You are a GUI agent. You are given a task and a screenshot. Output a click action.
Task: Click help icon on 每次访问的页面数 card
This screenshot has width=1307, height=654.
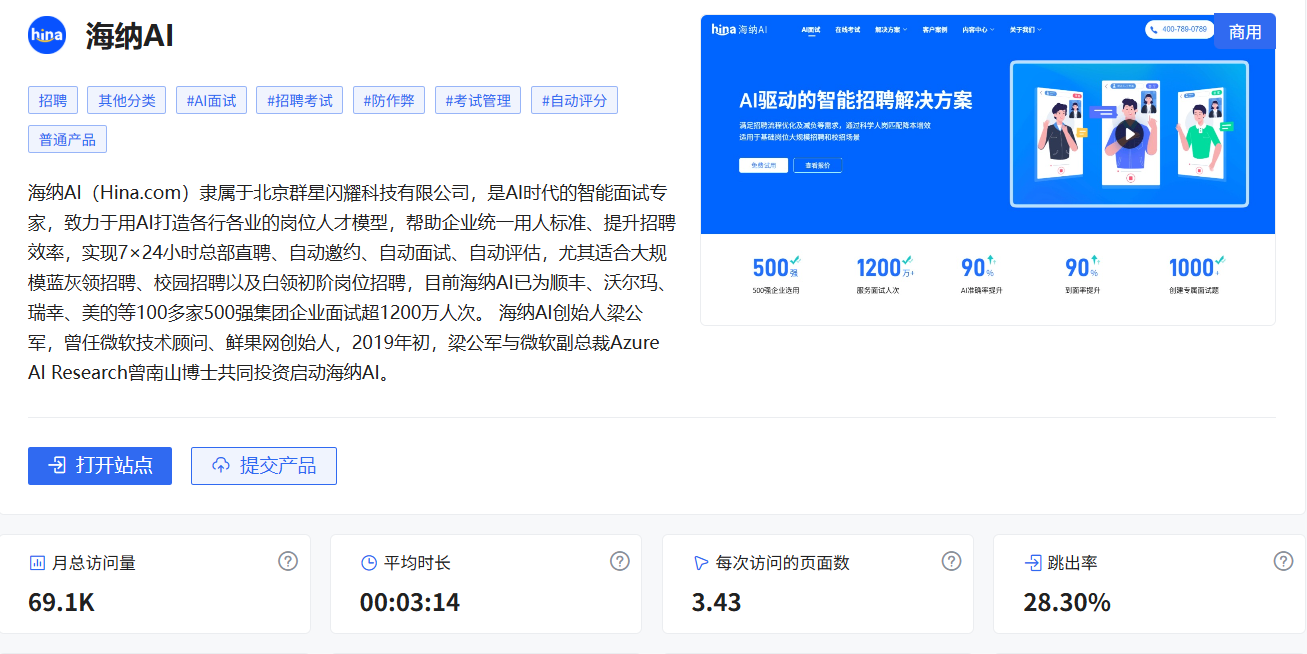coord(951,561)
